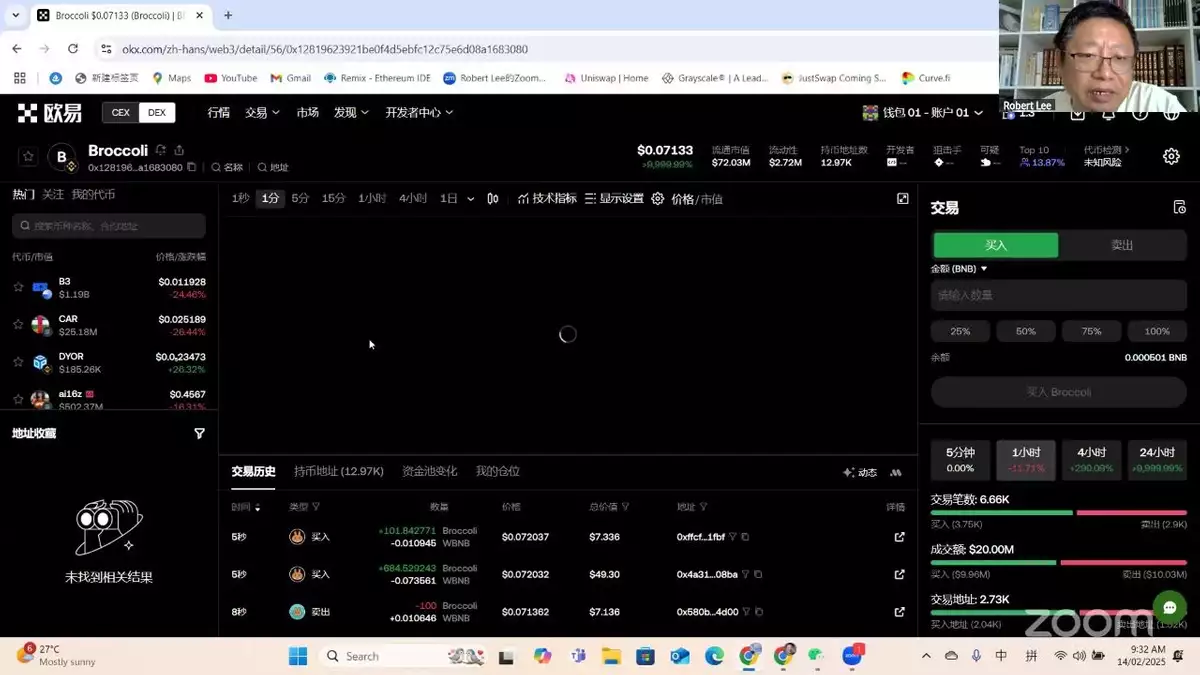The width and height of the screenshot is (1200, 675).
Task: Open a new browser tab
Action: tap(228, 15)
